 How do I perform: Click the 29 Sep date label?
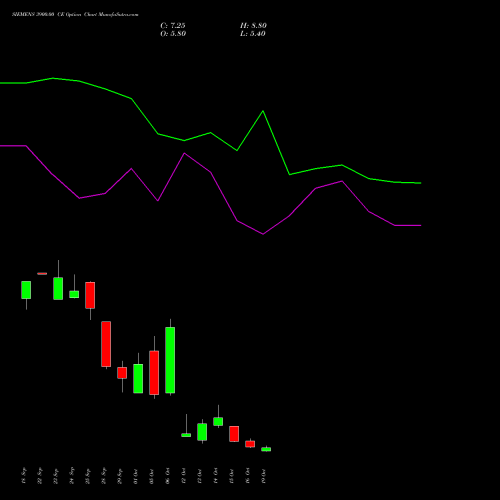pos(120,476)
